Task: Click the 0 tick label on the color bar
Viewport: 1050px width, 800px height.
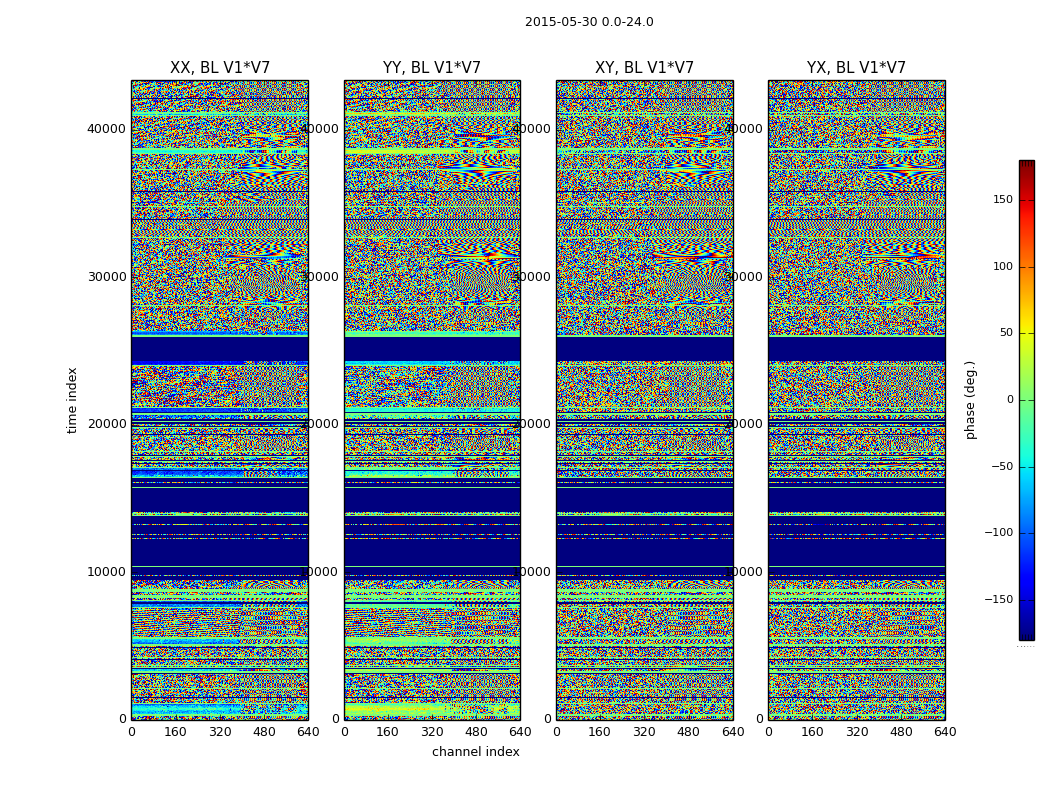Action: tap(1010, 400)
